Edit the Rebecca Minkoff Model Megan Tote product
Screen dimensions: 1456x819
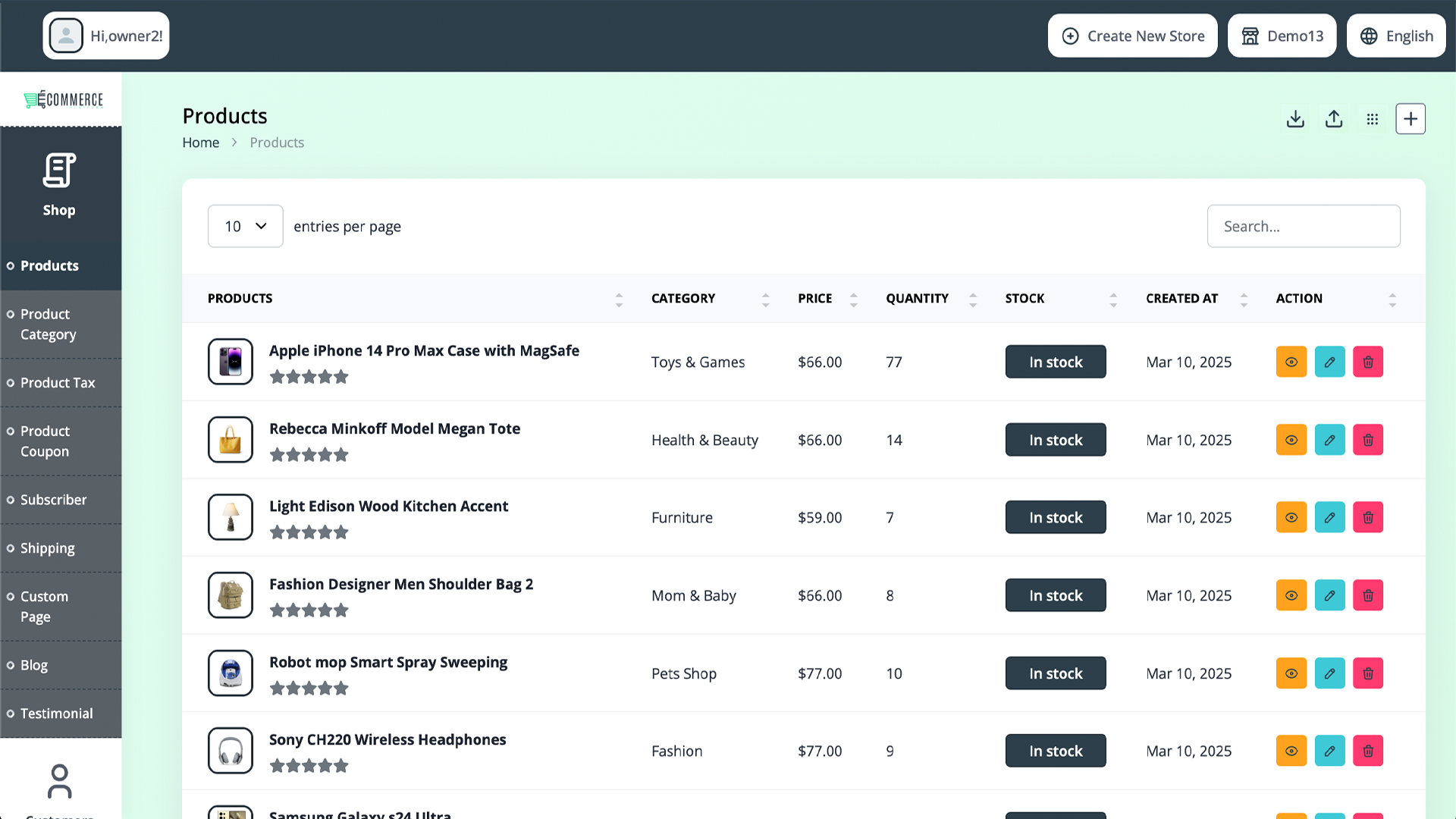click(x=1329, y=440)
